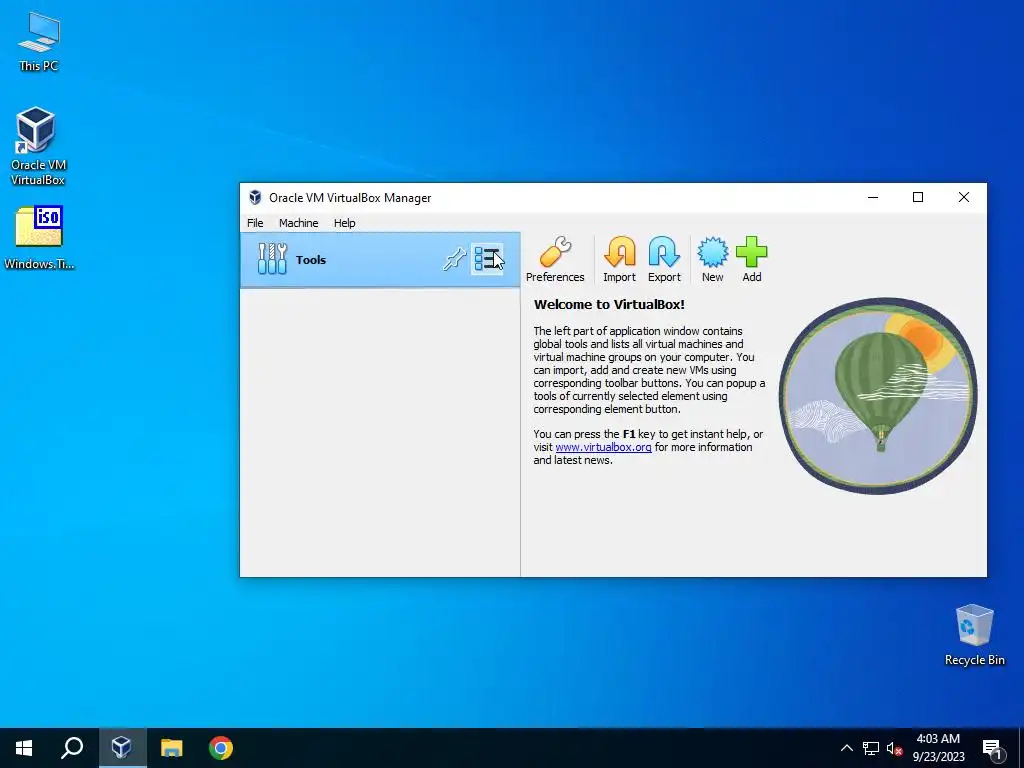Click the Import appliance toolbar icon
The height and width of the screenshot is (768, 1024).
coord(619,259)
